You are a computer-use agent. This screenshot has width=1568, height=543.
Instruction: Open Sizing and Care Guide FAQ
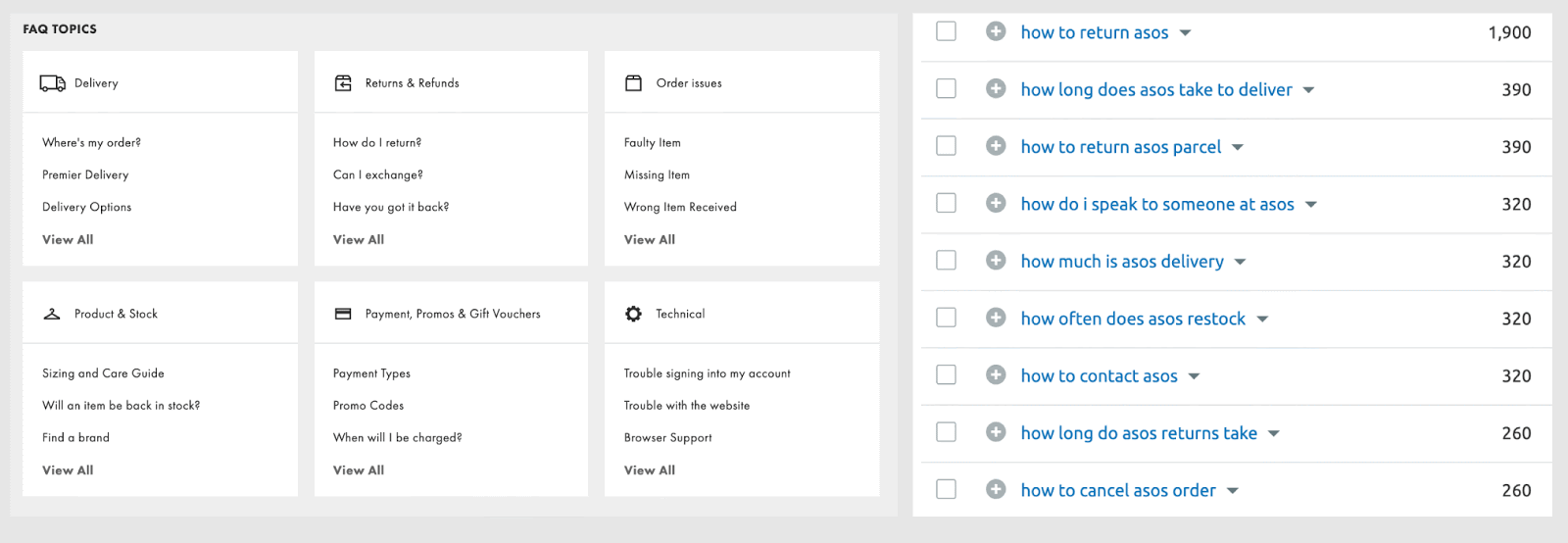click(103, 373)
